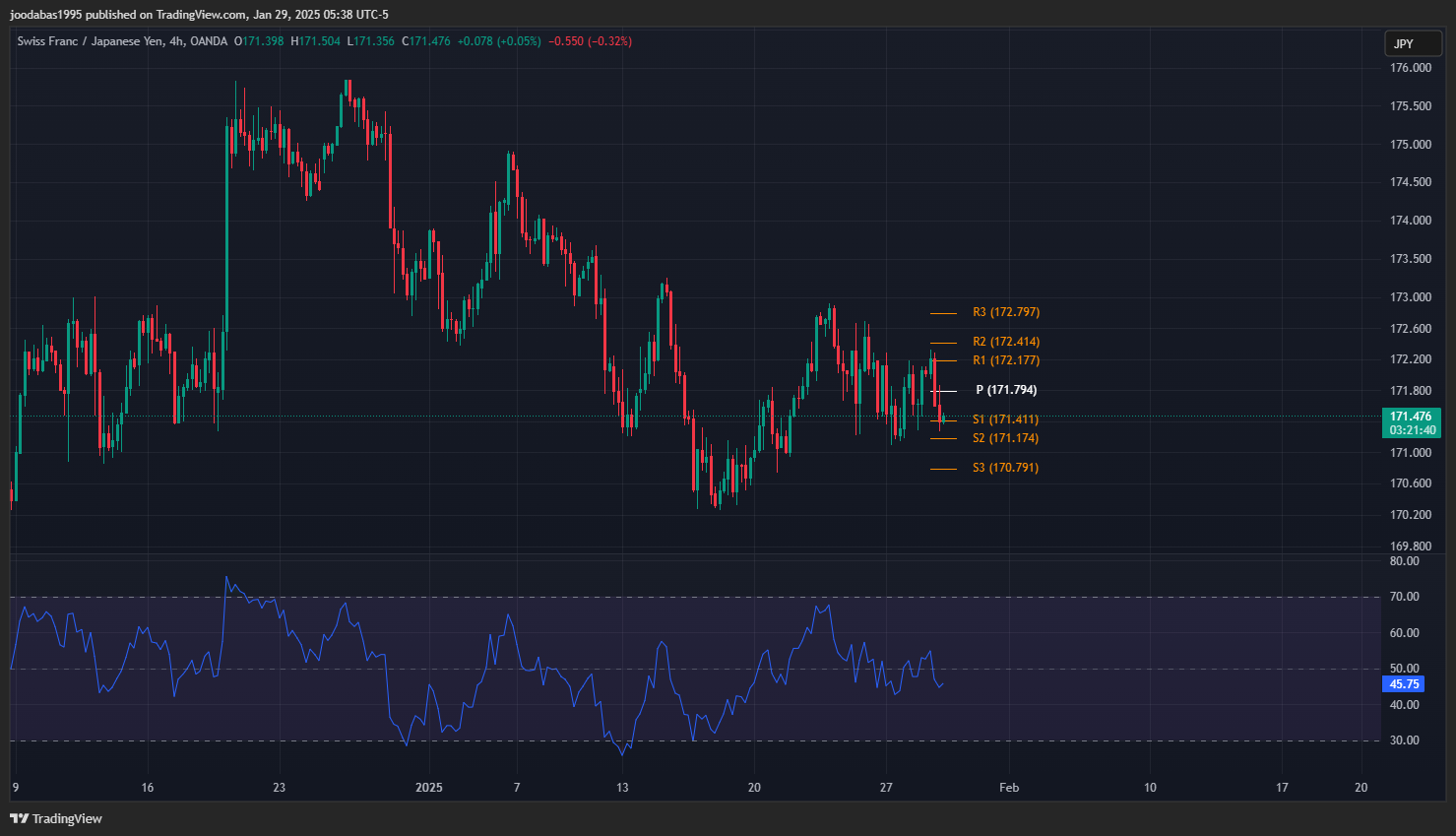Click the S3 (170.791) pivot label
The width and height of the screenshot is (1456, 836).
tap(1005, 468)
